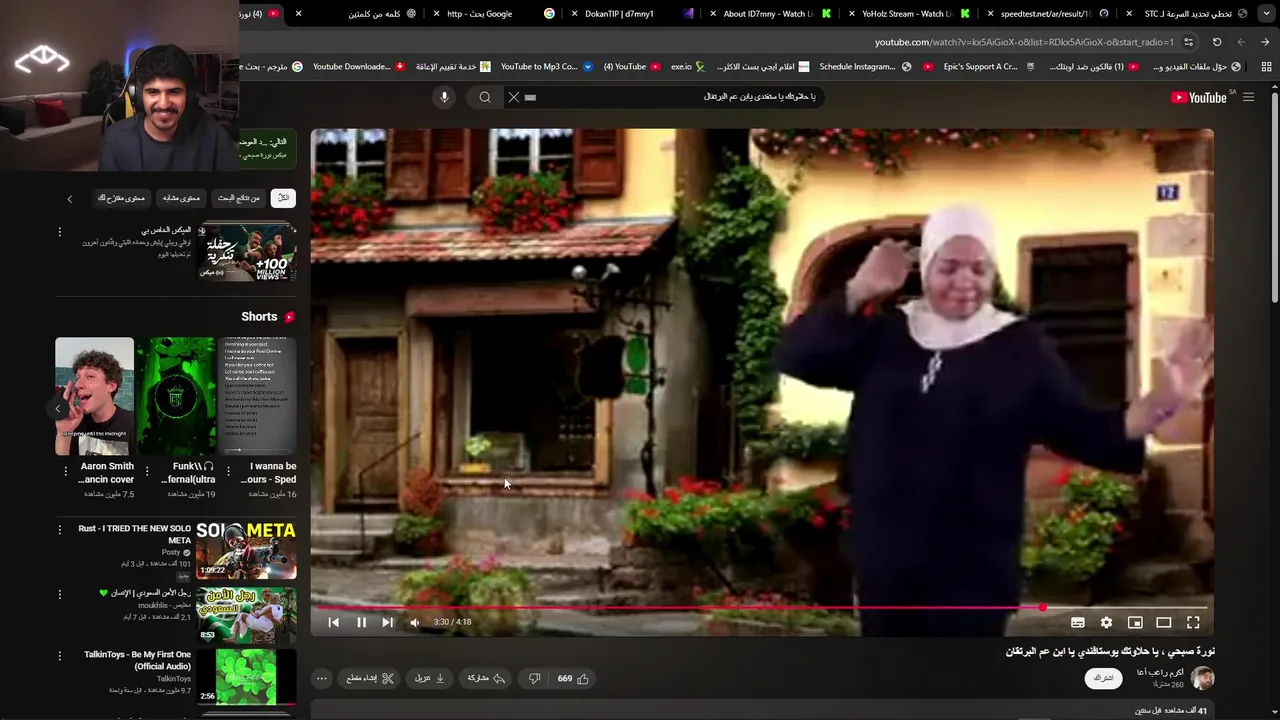Open the YouTube hamburger guide menu
This screenshot has width=1280, height=720.
tap(1248, 97)
